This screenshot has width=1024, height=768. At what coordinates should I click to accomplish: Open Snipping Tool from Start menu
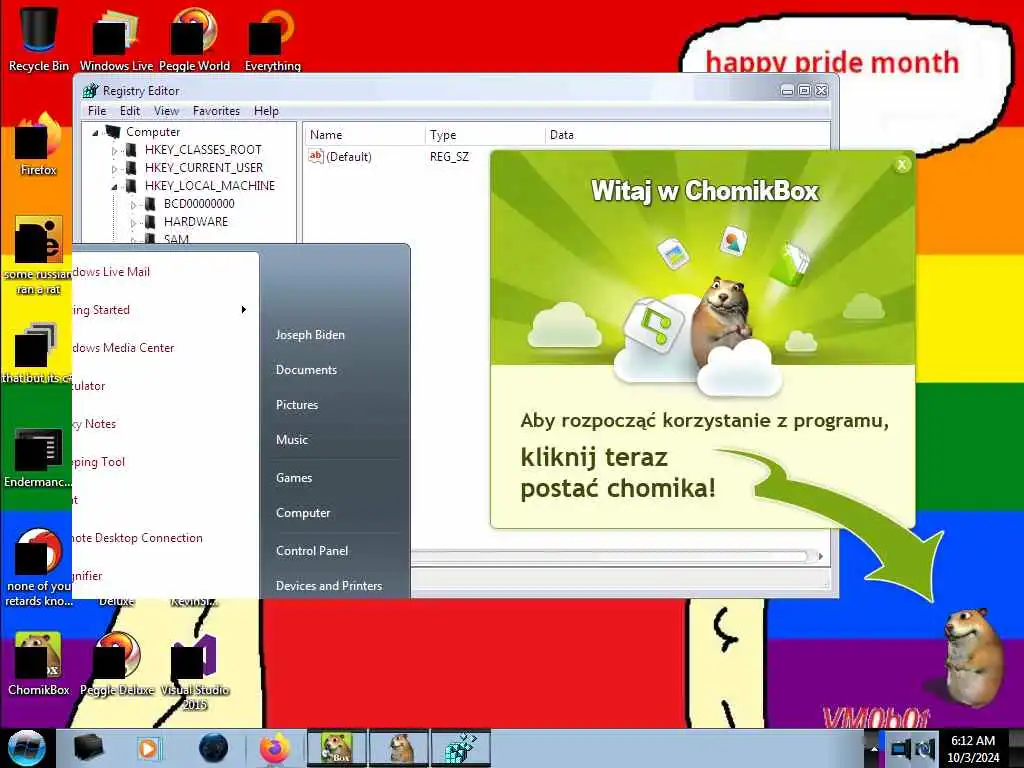[x=165, y=462]
